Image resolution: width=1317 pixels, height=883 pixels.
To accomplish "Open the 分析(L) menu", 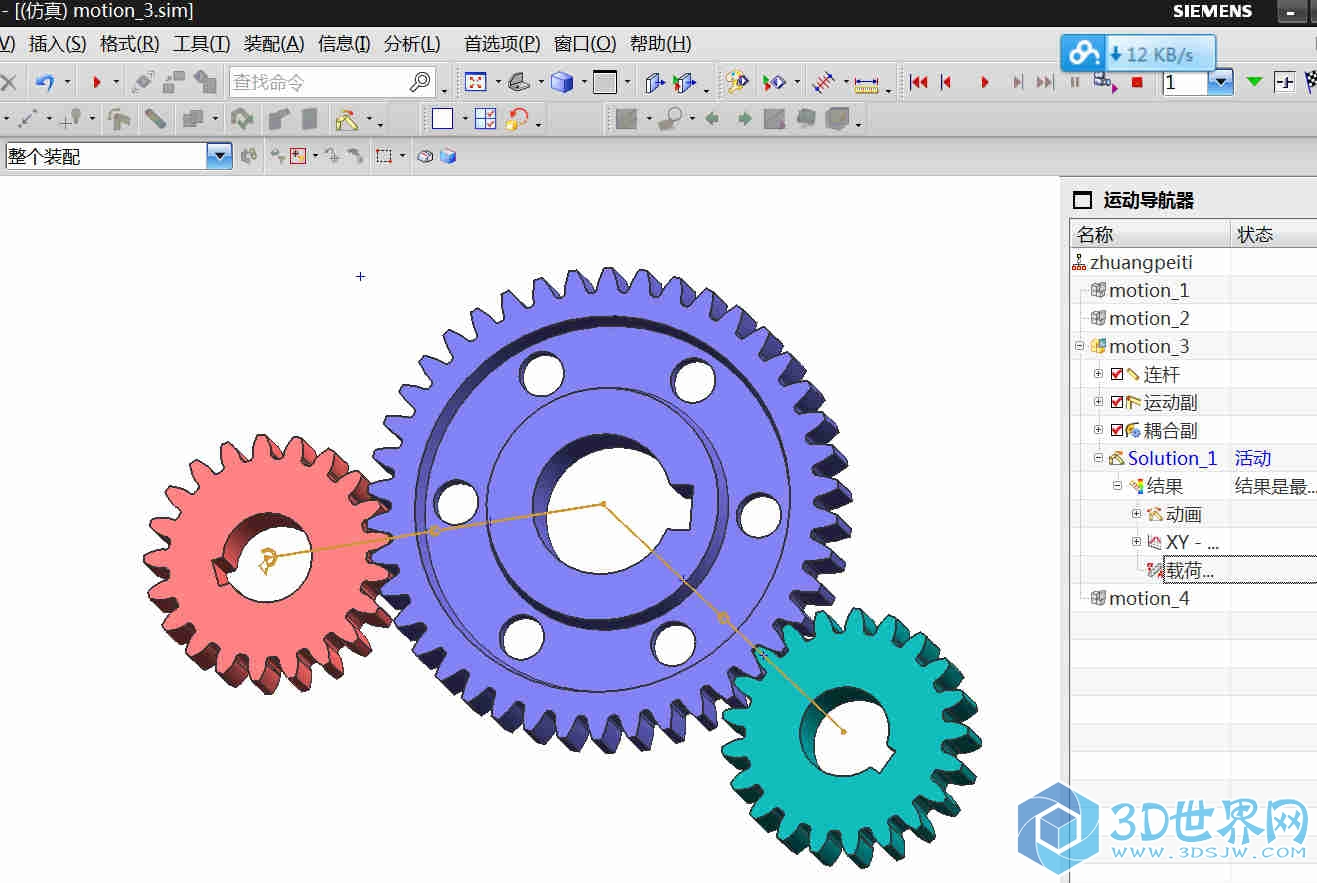I will (x=412, y=44).
